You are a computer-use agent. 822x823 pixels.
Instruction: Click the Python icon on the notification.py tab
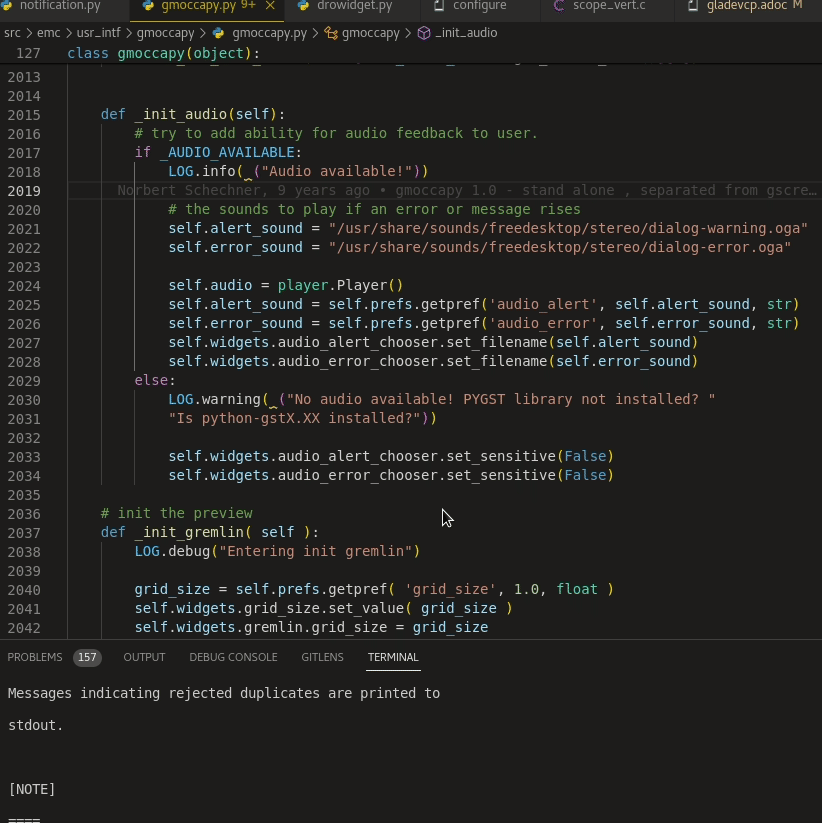coord(8,6)
